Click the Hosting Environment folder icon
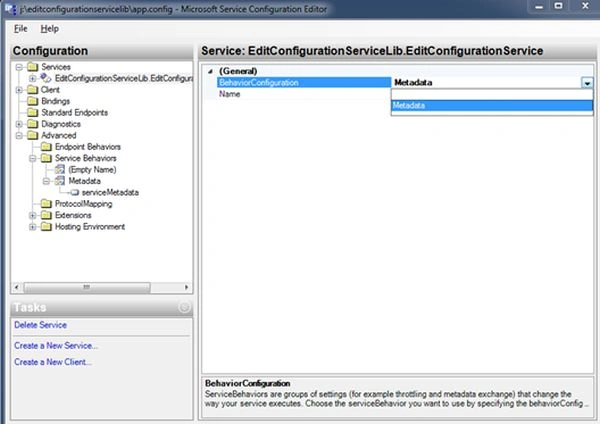 coord(46,227)
